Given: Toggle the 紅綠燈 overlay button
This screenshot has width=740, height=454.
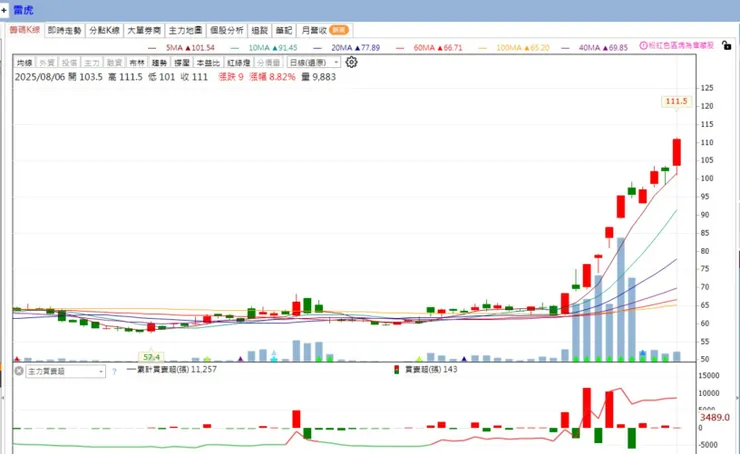Looking at the screenshot, I should tap(238, 62).
